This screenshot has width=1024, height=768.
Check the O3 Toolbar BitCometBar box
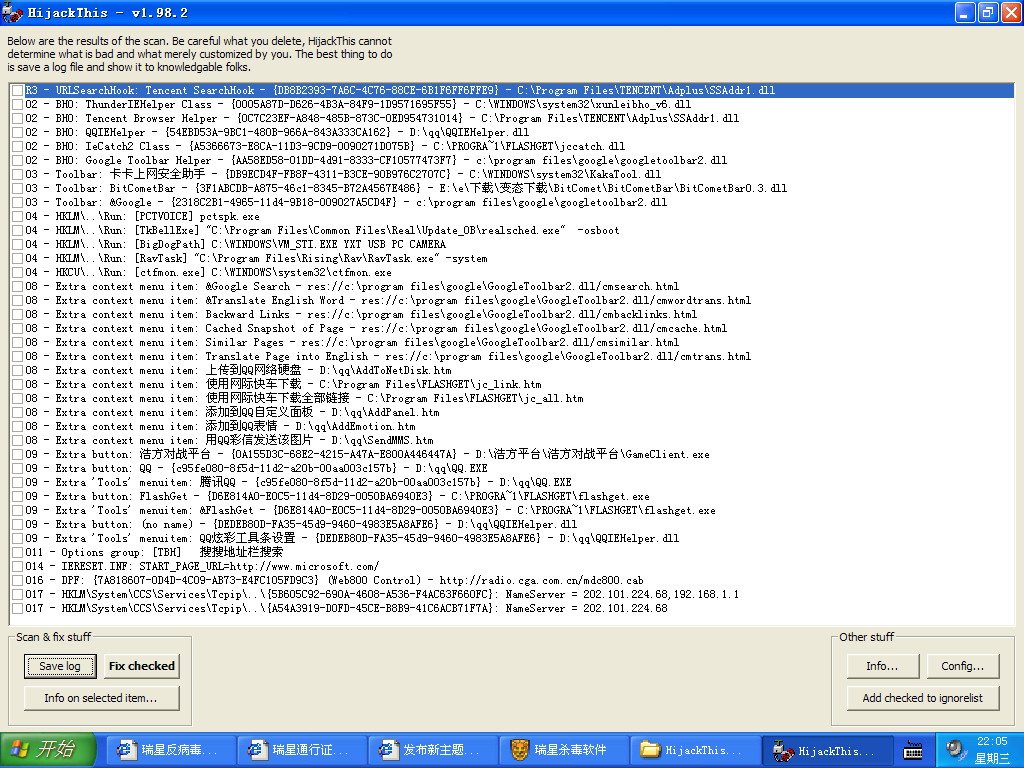tap(18, 188)
